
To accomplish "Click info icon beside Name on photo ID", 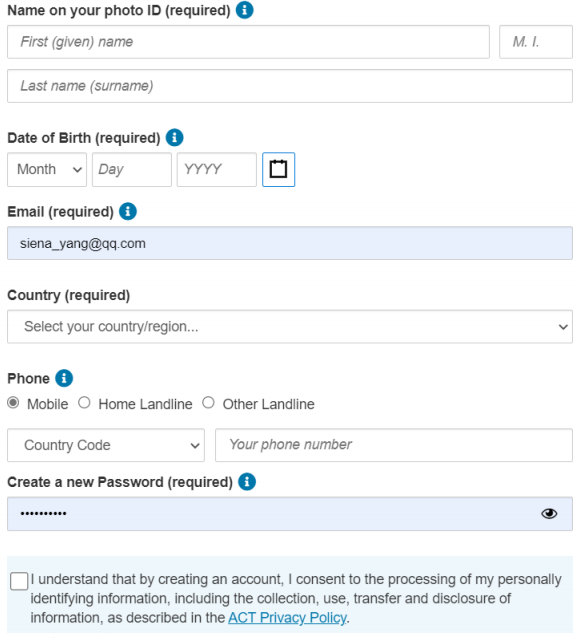I will pyautogui.click(x=245, y=10).
